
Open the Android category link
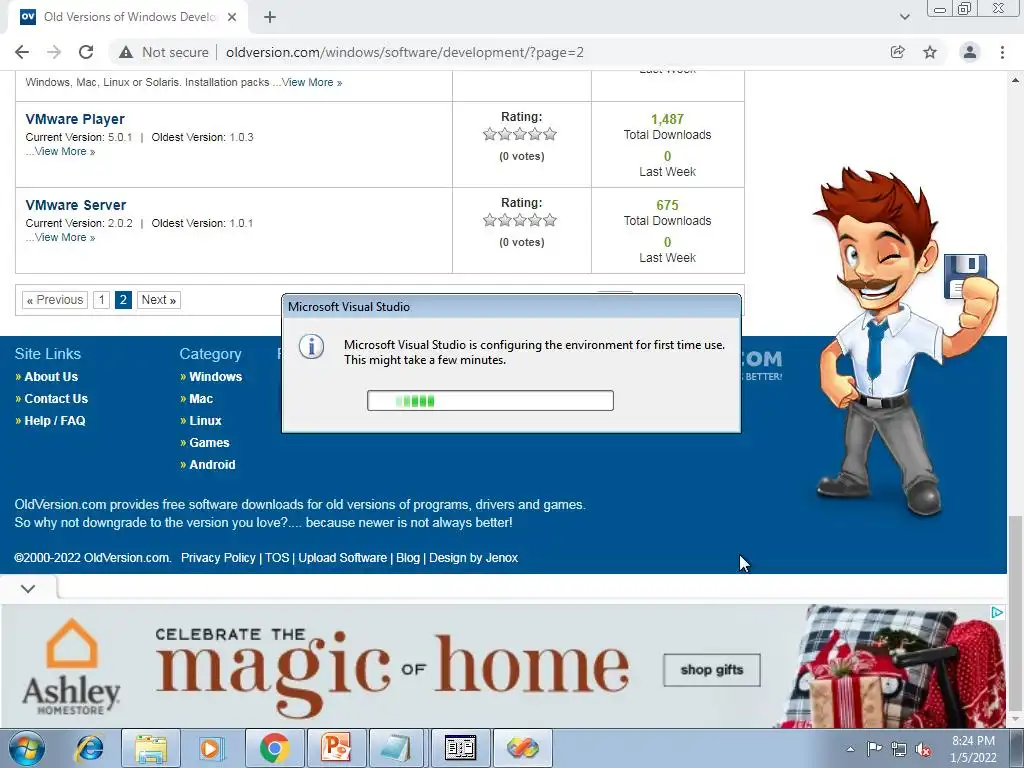(x=212, y=465)
